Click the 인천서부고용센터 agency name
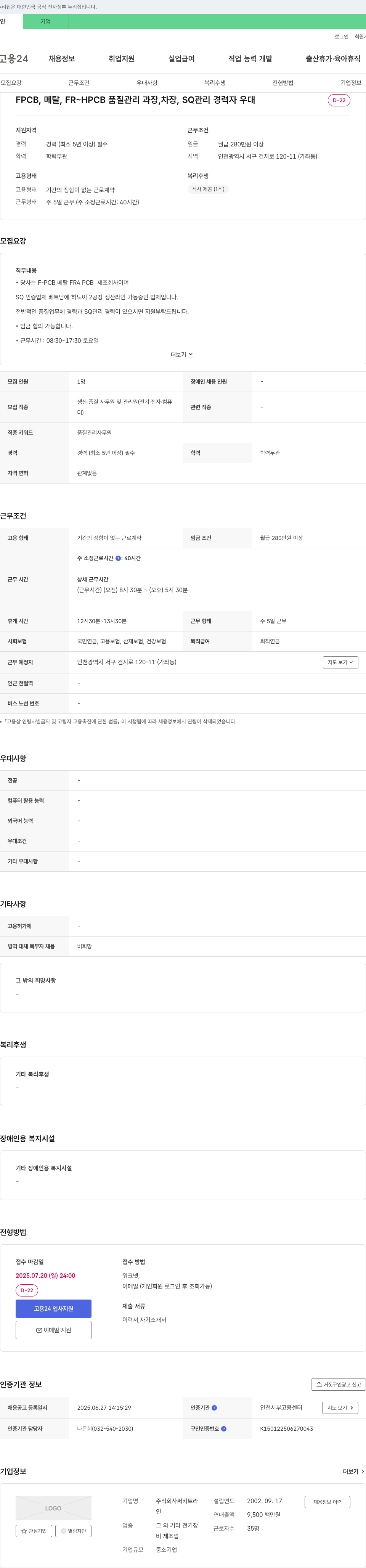366x1568 pixels. point(281,1408)
